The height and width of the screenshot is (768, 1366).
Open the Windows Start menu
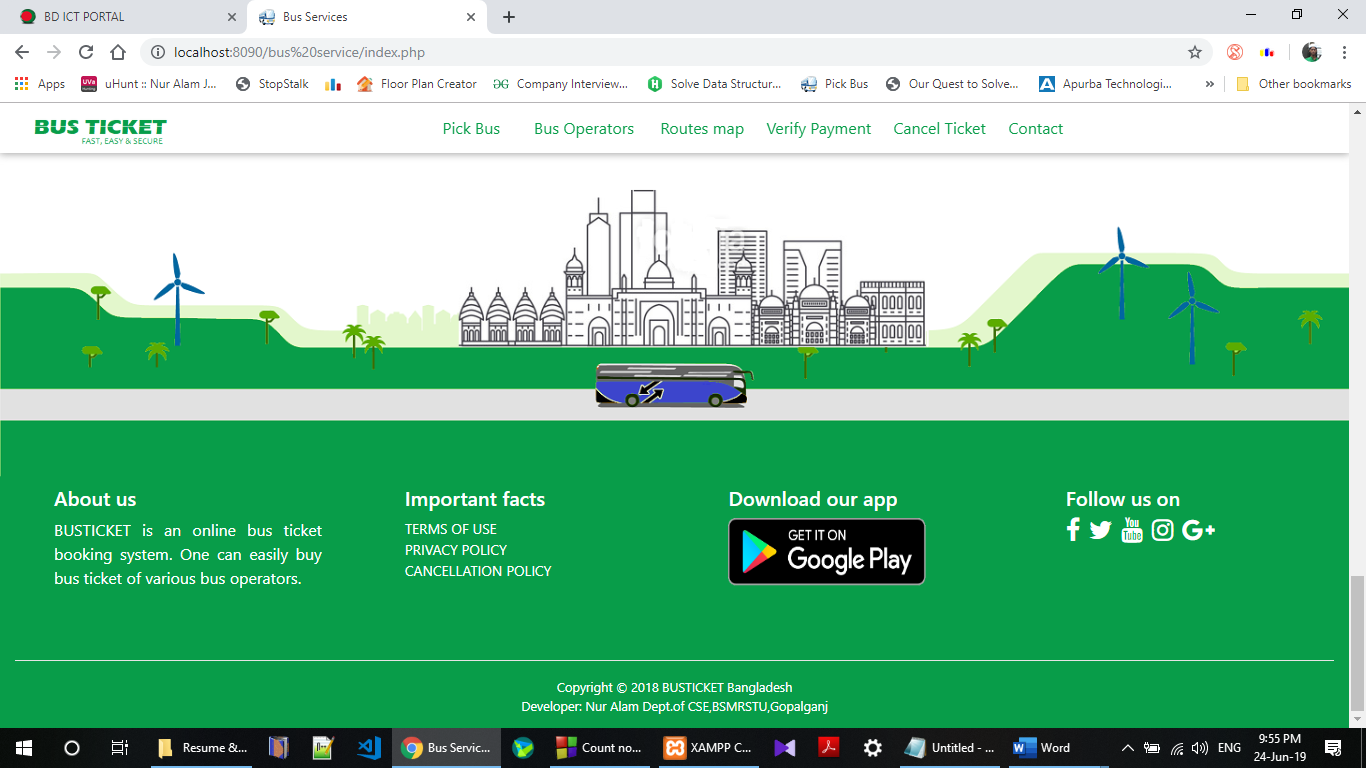(x=24, y=747)
